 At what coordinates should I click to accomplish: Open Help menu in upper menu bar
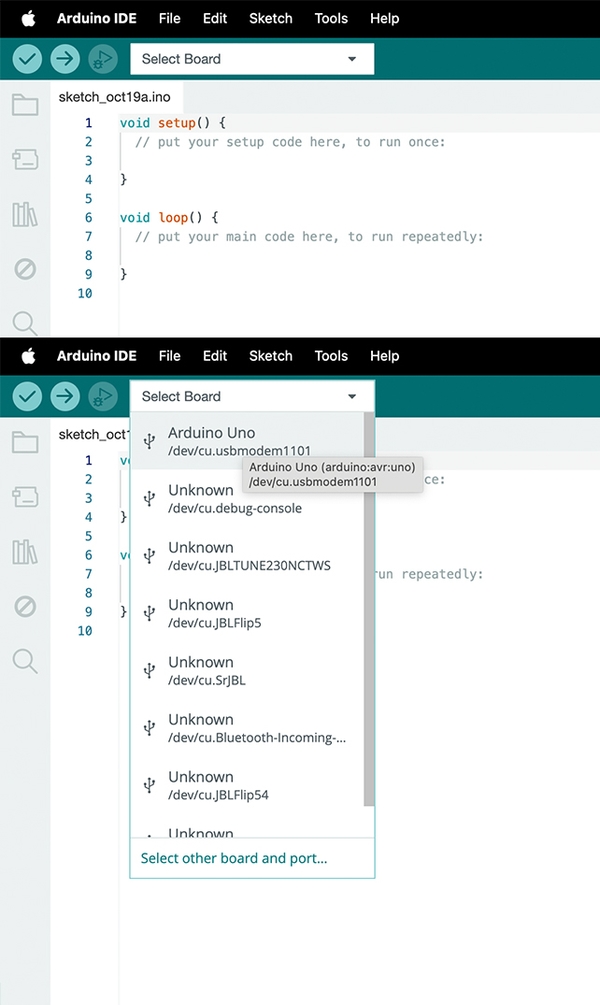click(385, 19)
